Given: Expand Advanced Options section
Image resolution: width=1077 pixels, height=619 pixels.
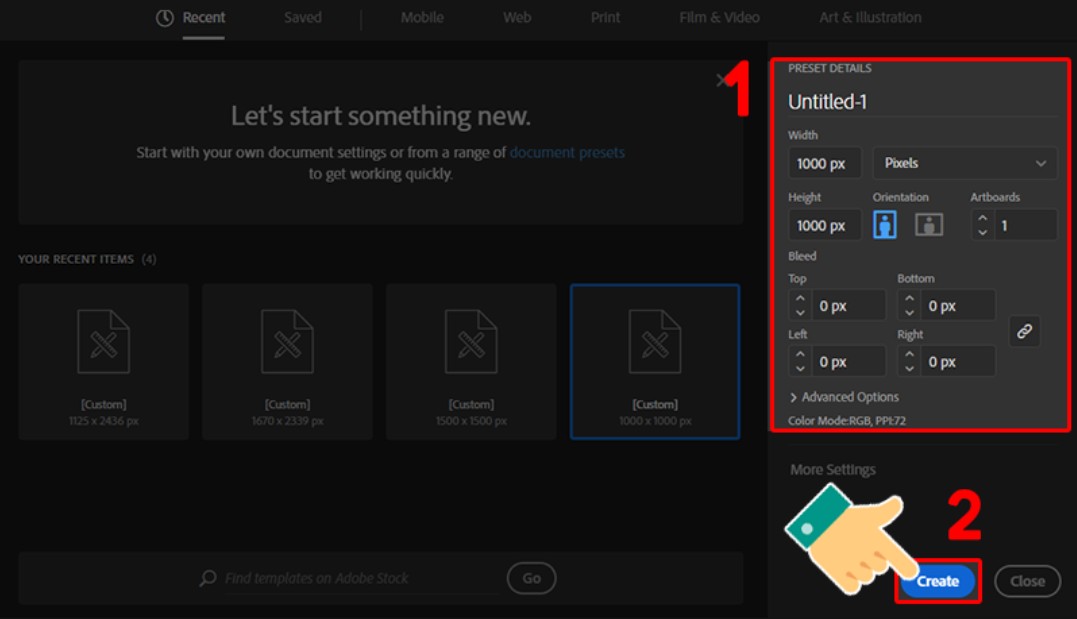Looking at the screenshot, I should click(x=843, y=397).
